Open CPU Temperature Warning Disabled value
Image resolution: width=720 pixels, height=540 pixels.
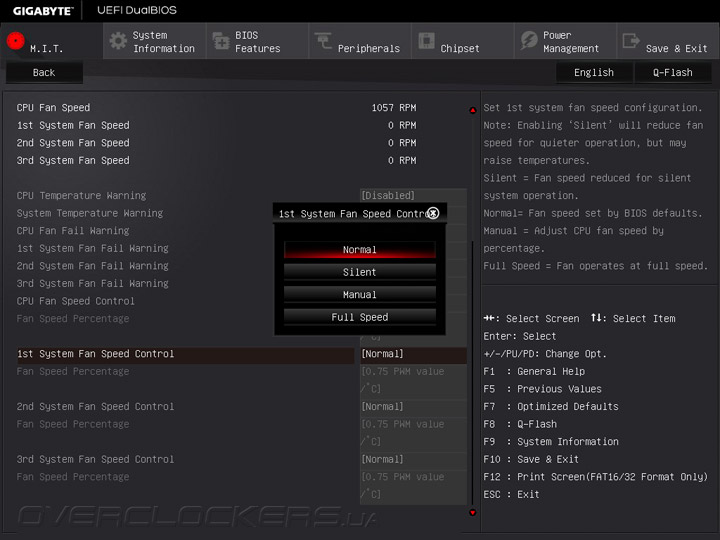413,196
